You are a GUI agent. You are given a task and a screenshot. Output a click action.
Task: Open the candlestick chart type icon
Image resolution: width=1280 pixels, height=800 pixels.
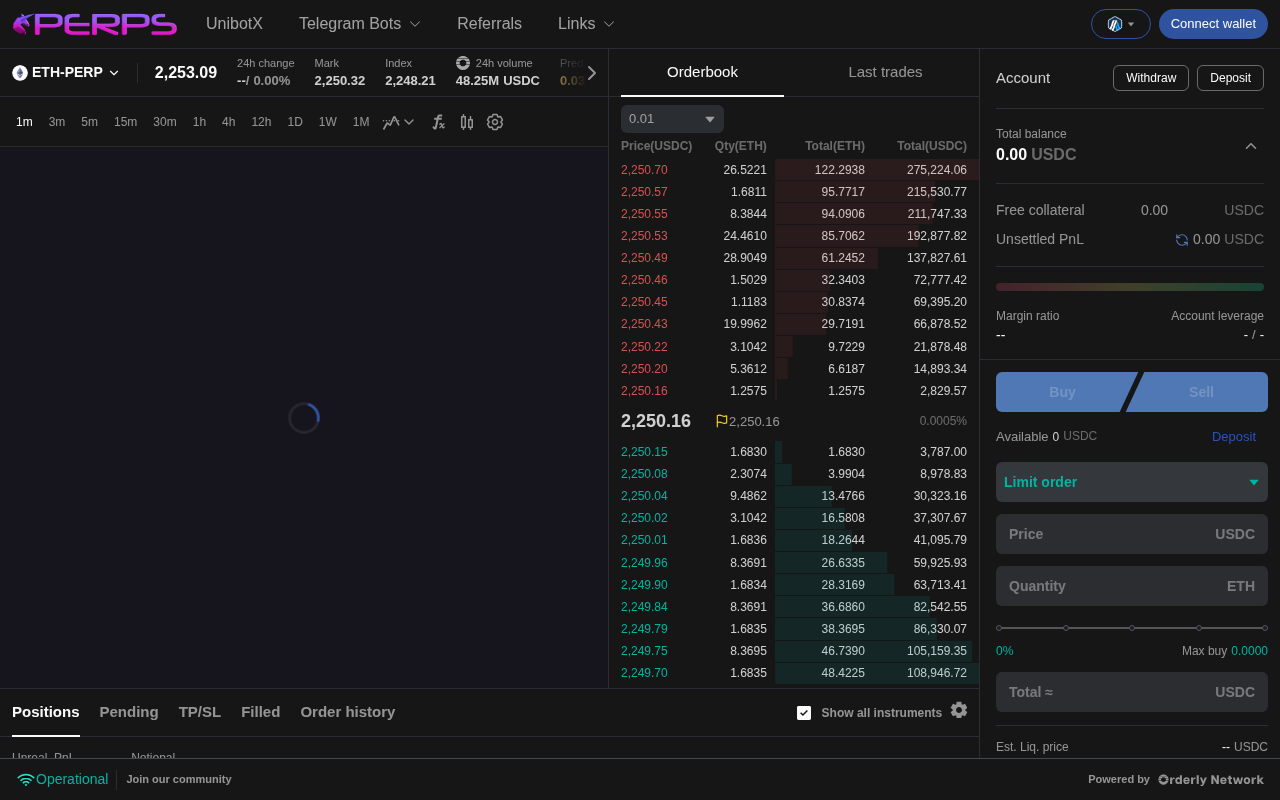(x=467, y=122)
